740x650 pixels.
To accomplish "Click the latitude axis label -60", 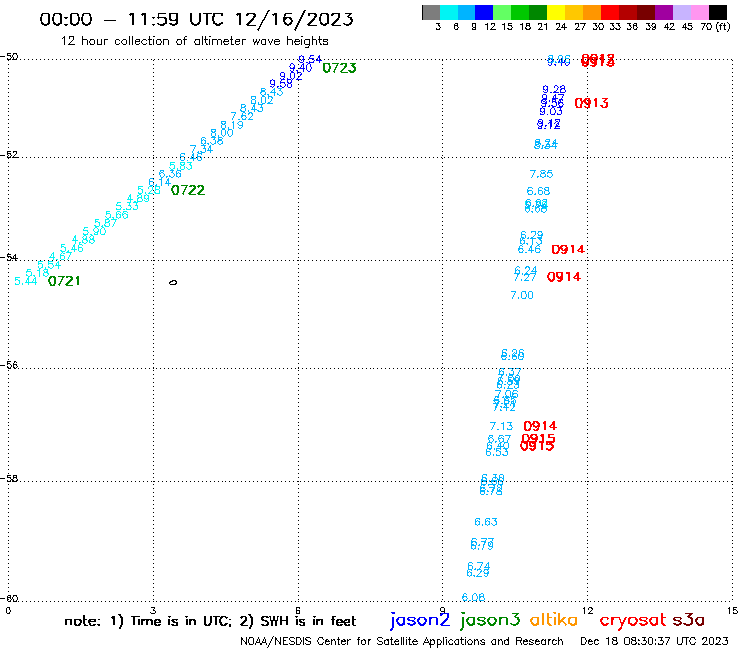I will click(x=9, y=599).
